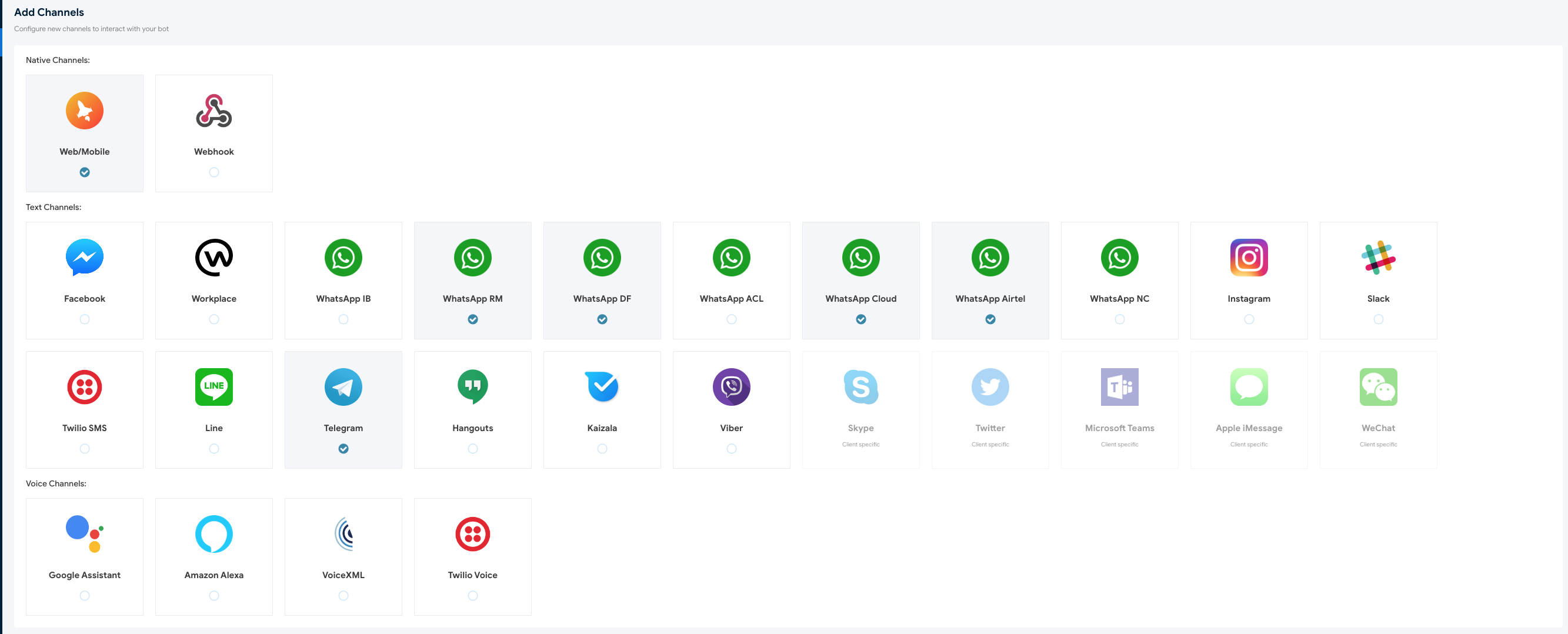Select the WhatsApp DF icon
The image size is (1568, 634).
coord(602,257)
